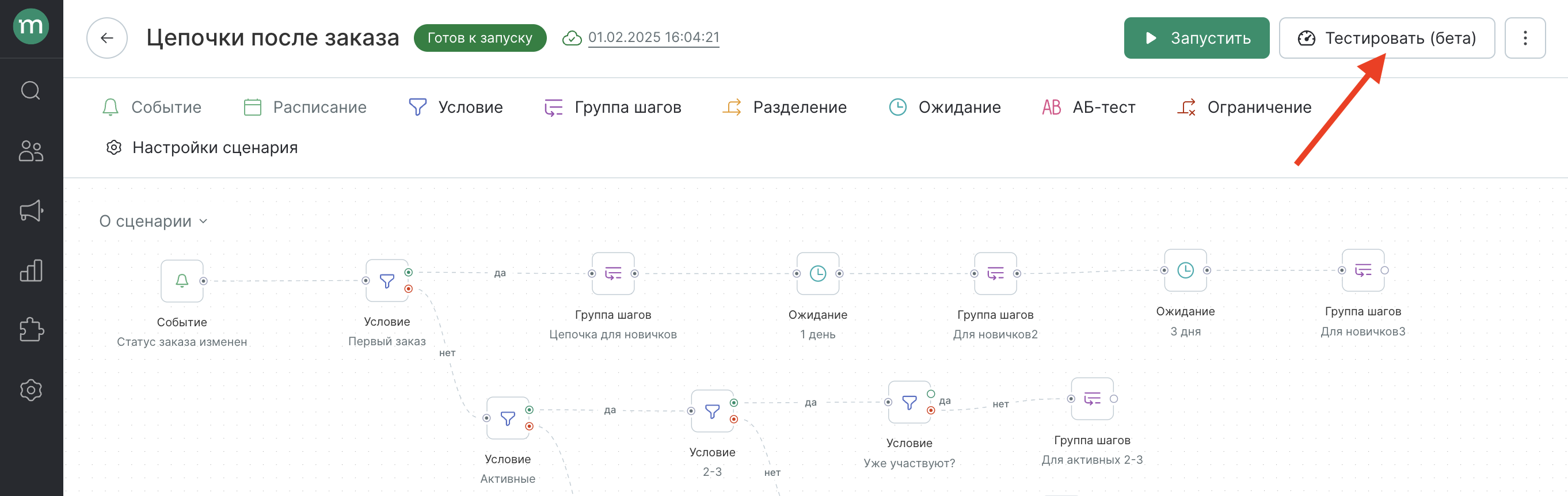Open integrations via the puzzle piece icon
This screenshot has height=496, width=1568.
(31, 330)
